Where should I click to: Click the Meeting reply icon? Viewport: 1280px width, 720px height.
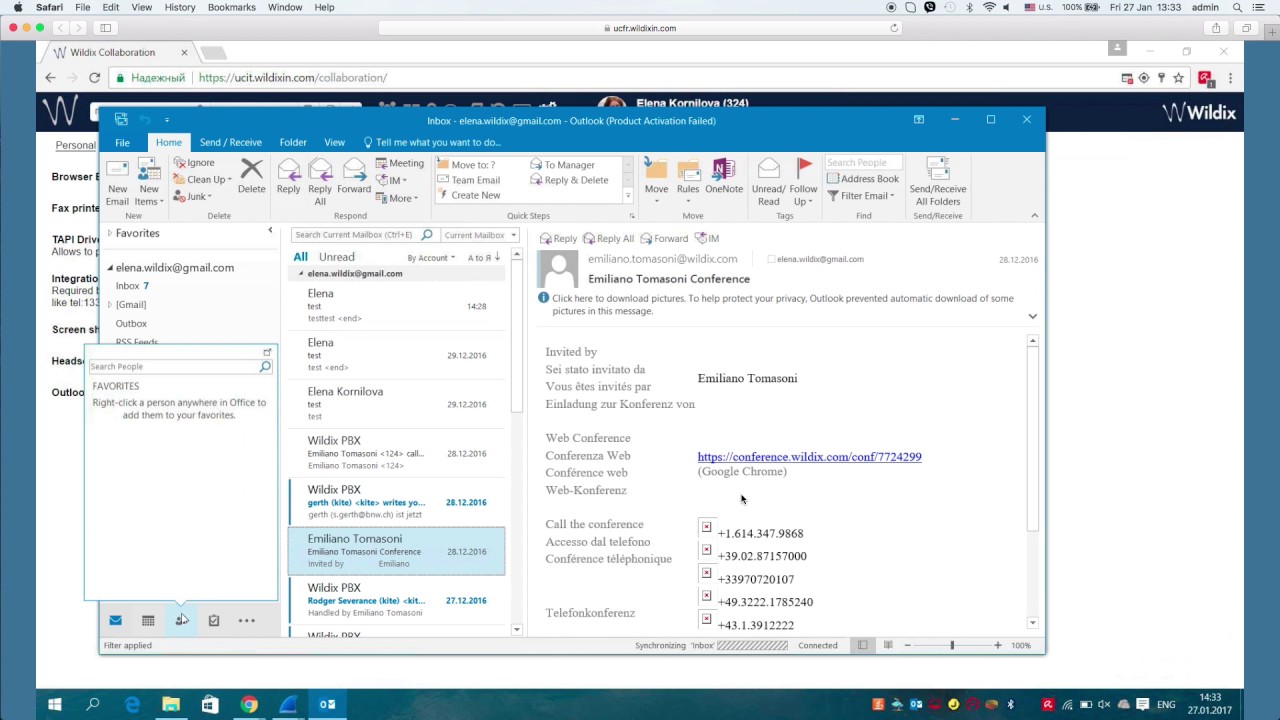[382, 163]
